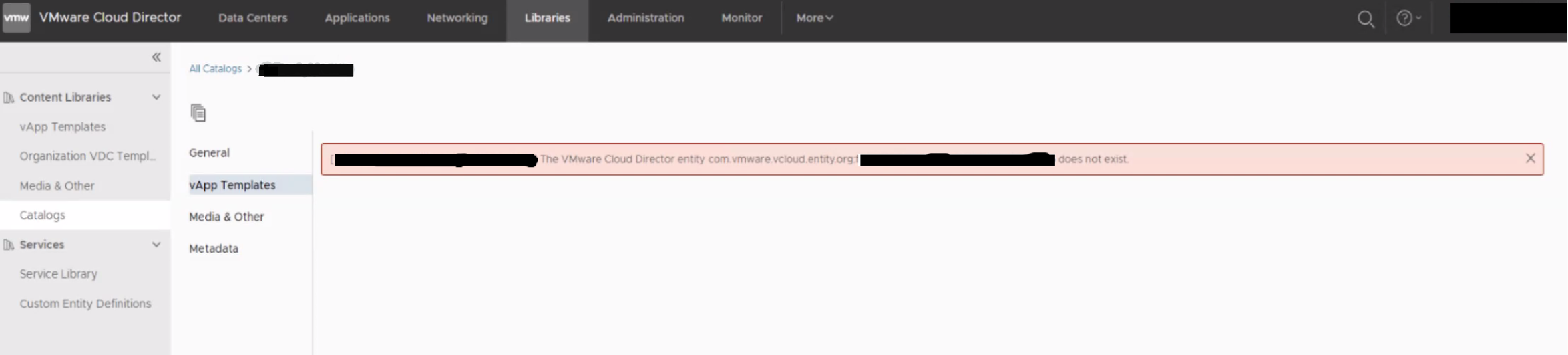Open Media & Other in left sidebar
The height and width of the screenshot is (355, 1568).
coord(57,186)
